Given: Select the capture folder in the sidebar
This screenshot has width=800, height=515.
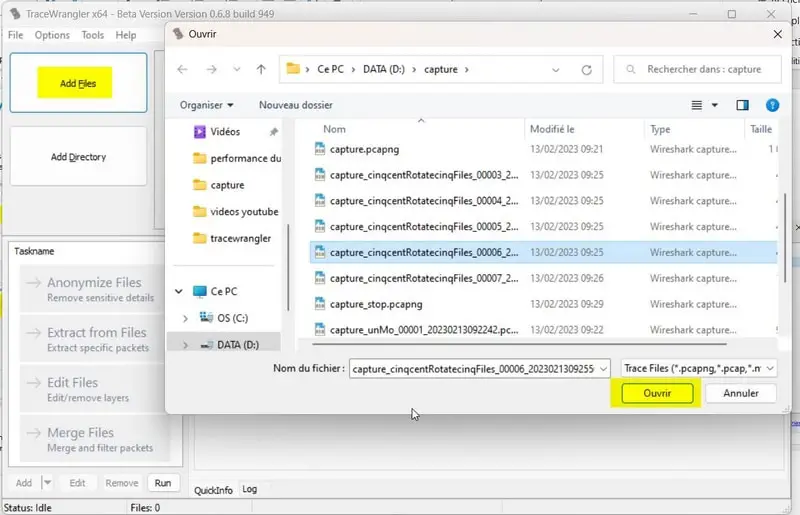Looking at the screenshot, I should (x=219, y=185).
